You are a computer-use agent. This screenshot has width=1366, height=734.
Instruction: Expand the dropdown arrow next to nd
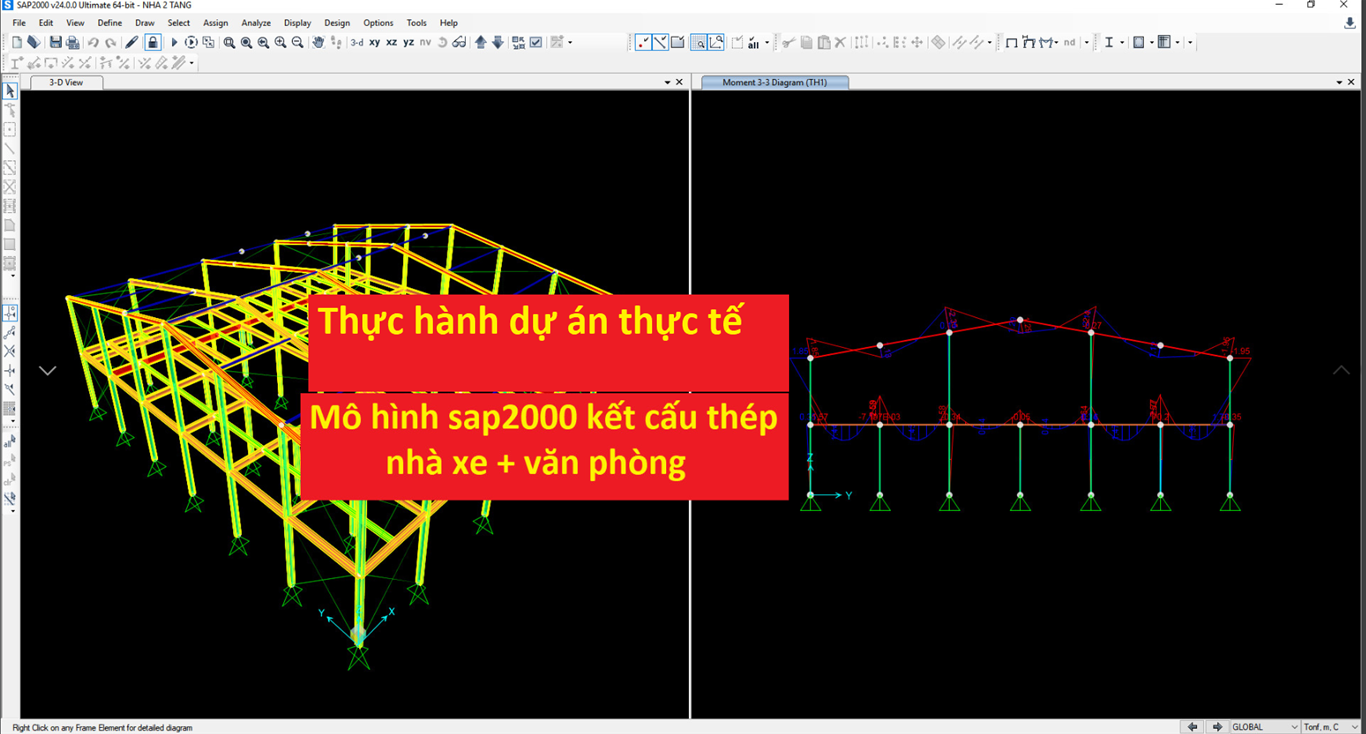1086,42
